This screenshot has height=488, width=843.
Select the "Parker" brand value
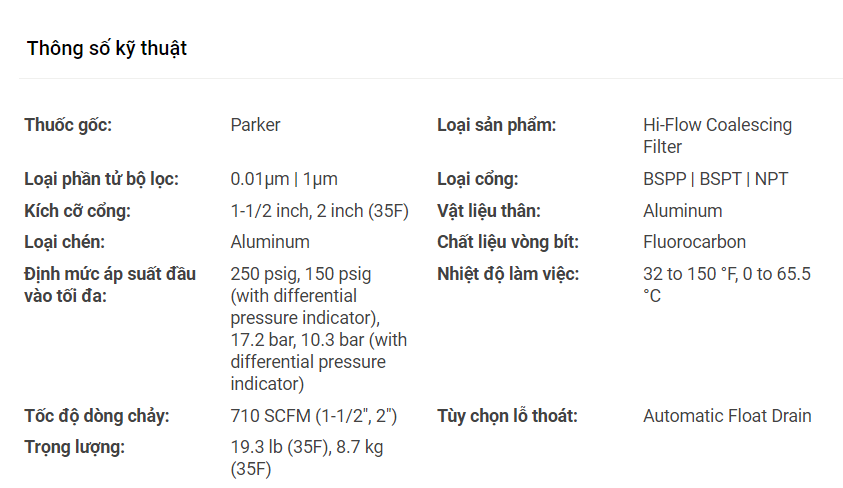click(255, 125)
